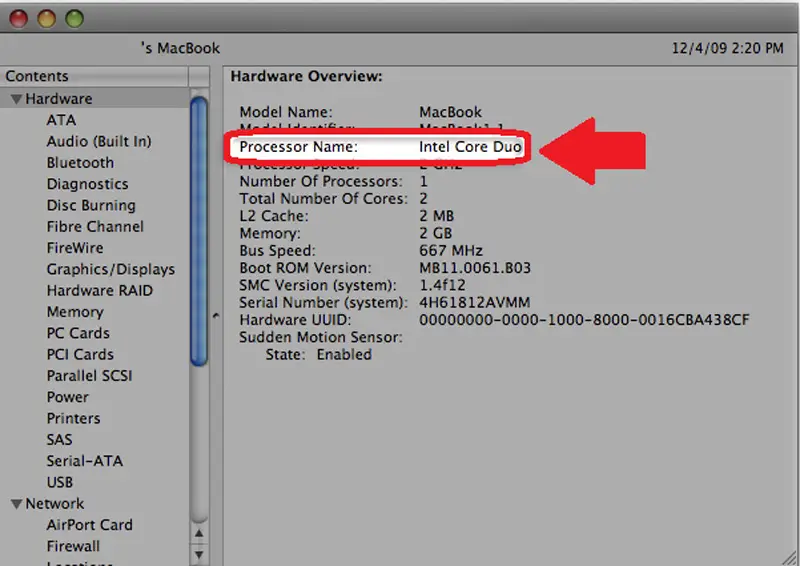Click the yellow minimize window button
Image resolution: width=800 pixels, height=566 pixels.
pos(46,19)
